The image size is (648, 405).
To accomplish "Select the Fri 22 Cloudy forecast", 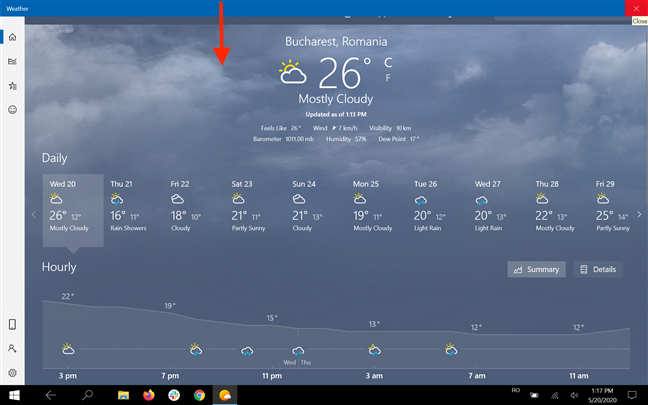I will (194, 210).
